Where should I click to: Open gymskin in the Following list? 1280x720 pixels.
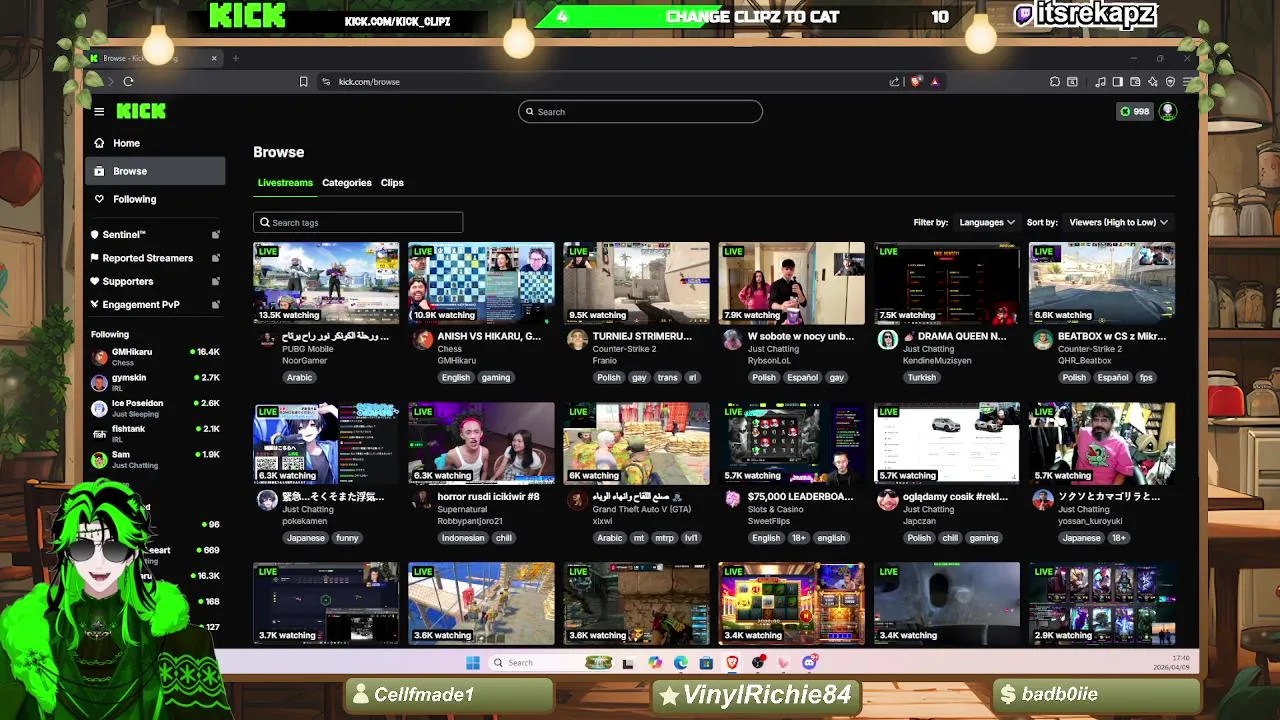[x=155, y=382]
